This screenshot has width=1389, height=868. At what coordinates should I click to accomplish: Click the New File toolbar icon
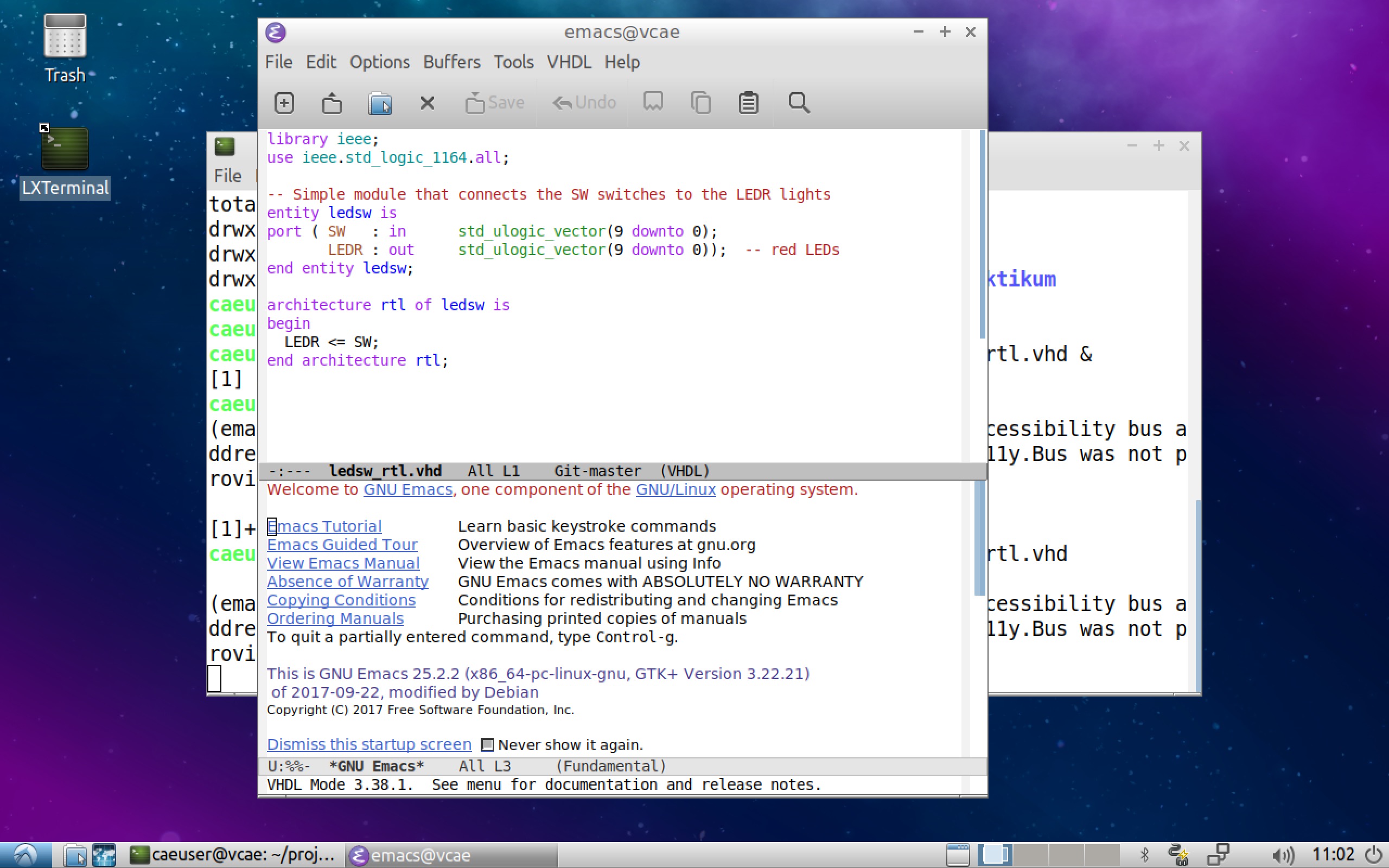click(284, 103)
